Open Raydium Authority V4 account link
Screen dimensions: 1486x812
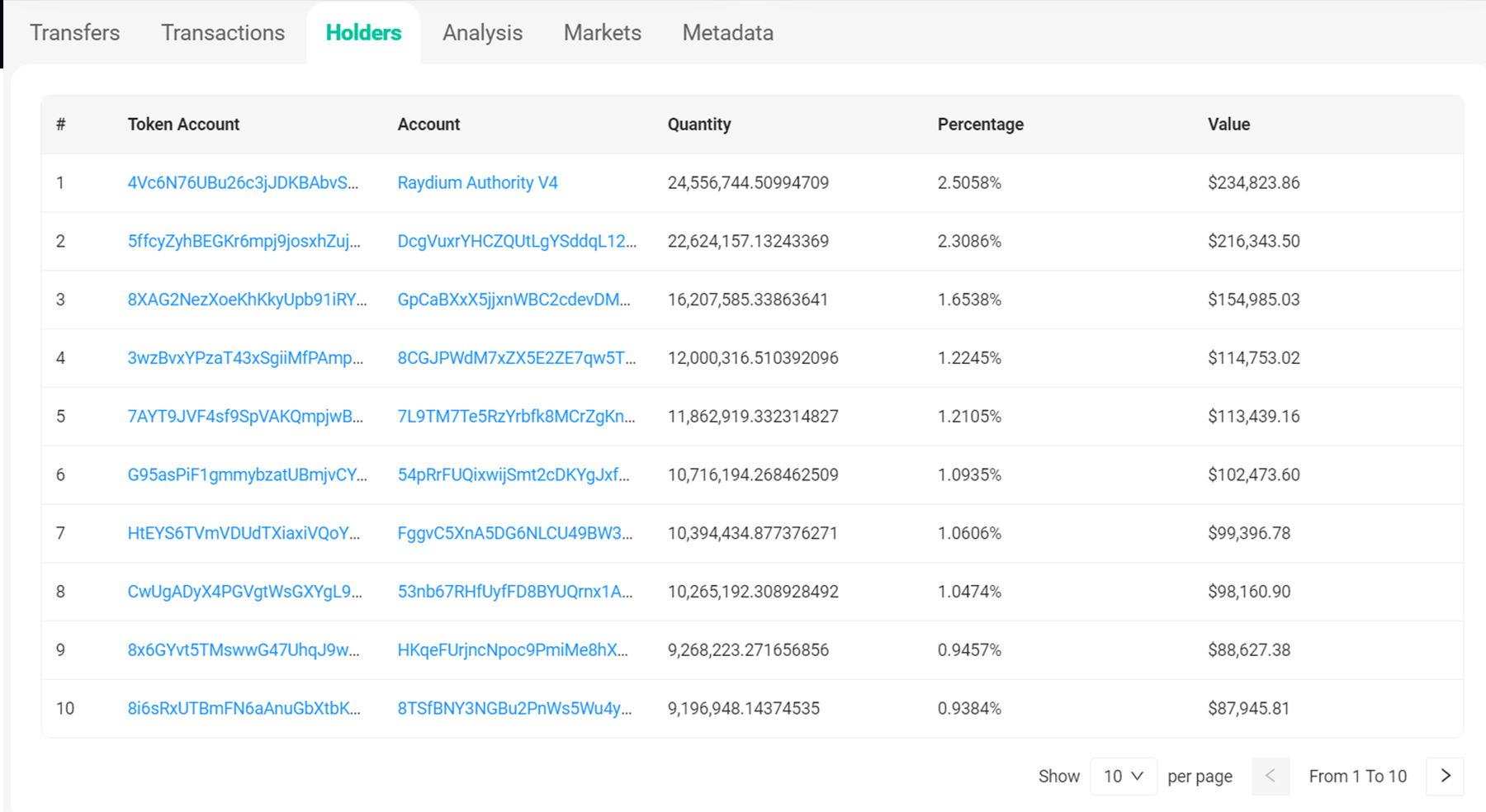477,182
